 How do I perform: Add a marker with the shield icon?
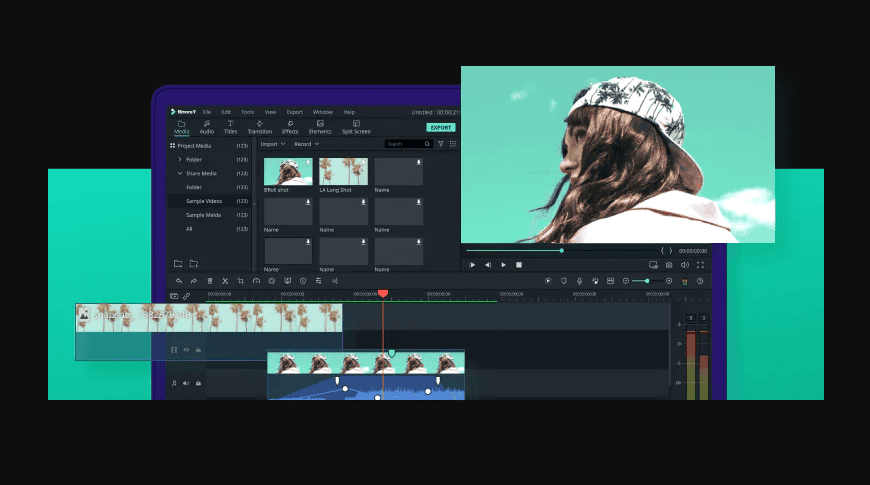564,281
